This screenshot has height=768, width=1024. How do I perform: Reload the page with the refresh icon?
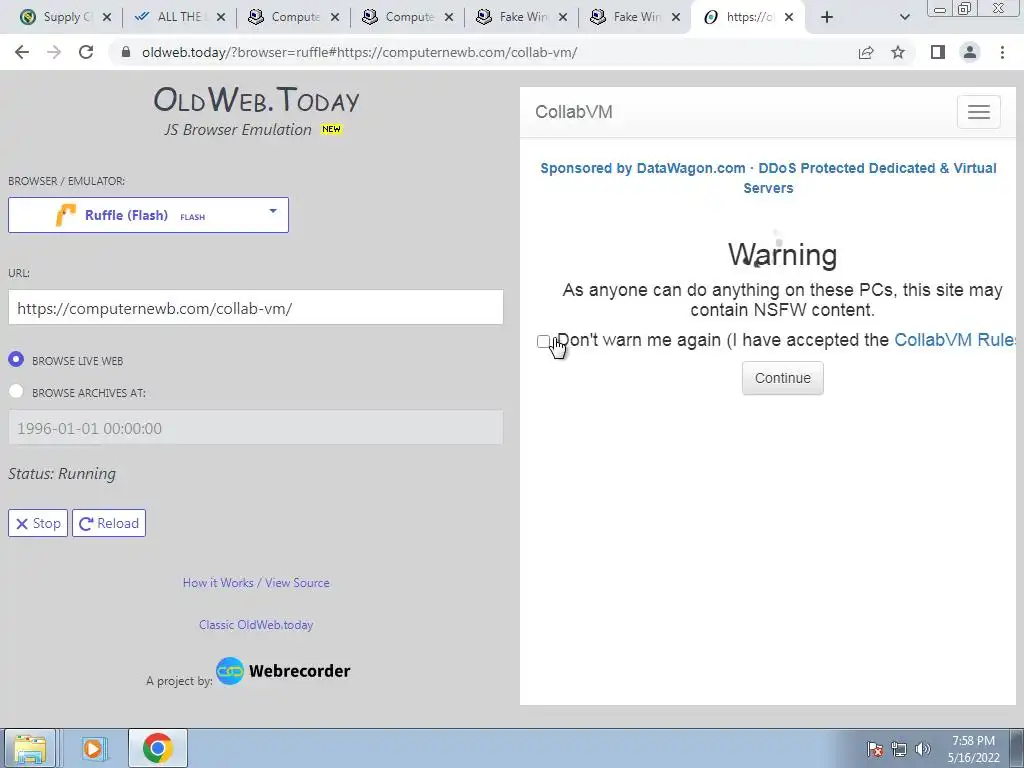coord(86,52)
